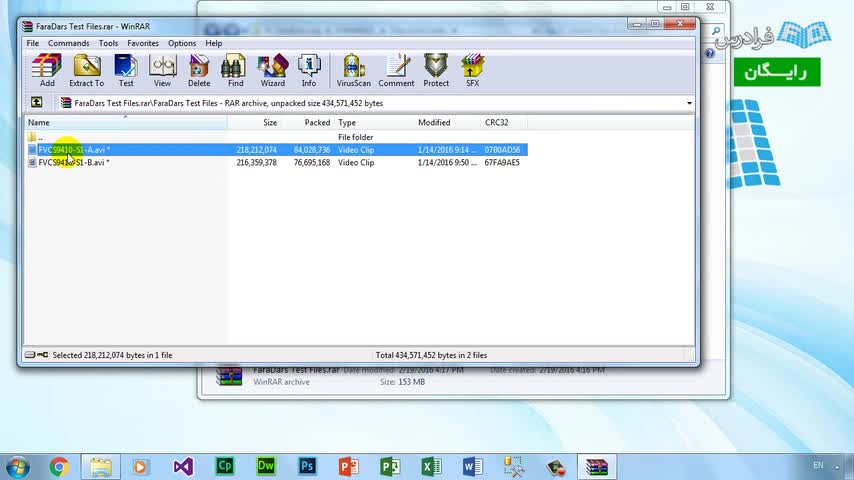Sort files by Name column
The width and height of the screenshot is (854, 480).
[x=126, y=123]
